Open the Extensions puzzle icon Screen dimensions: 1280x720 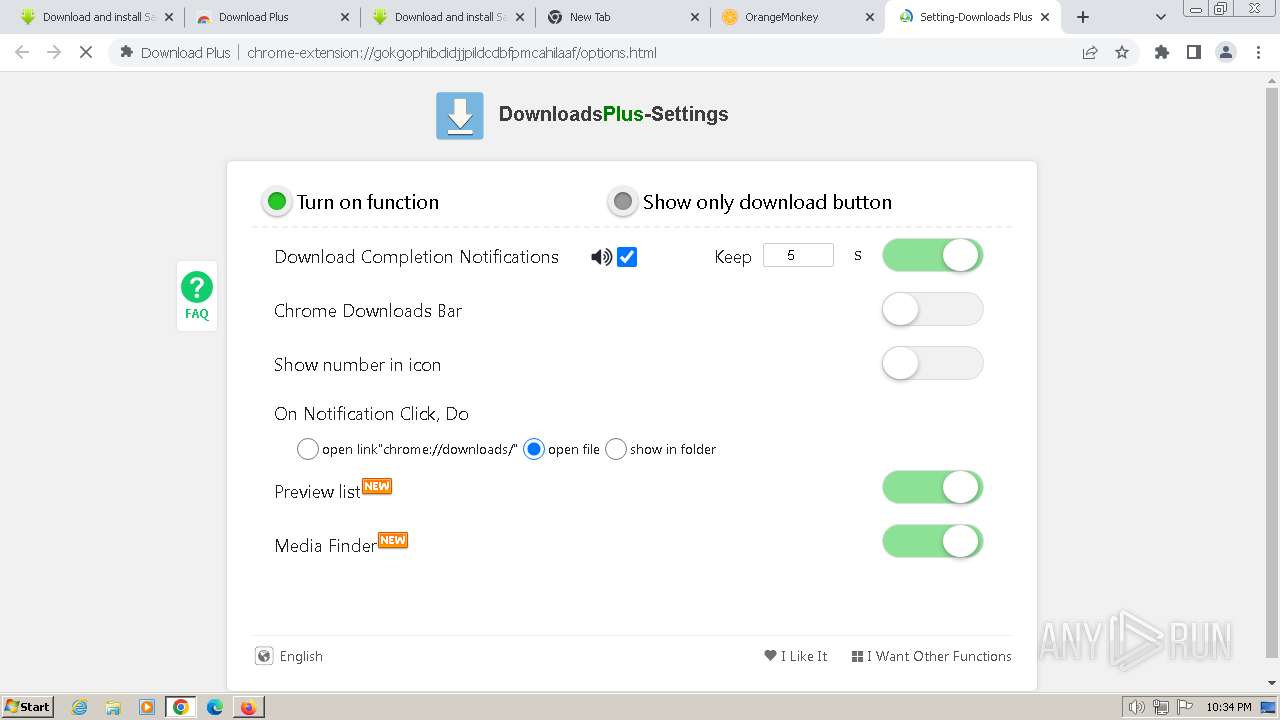coord(1162,52)
